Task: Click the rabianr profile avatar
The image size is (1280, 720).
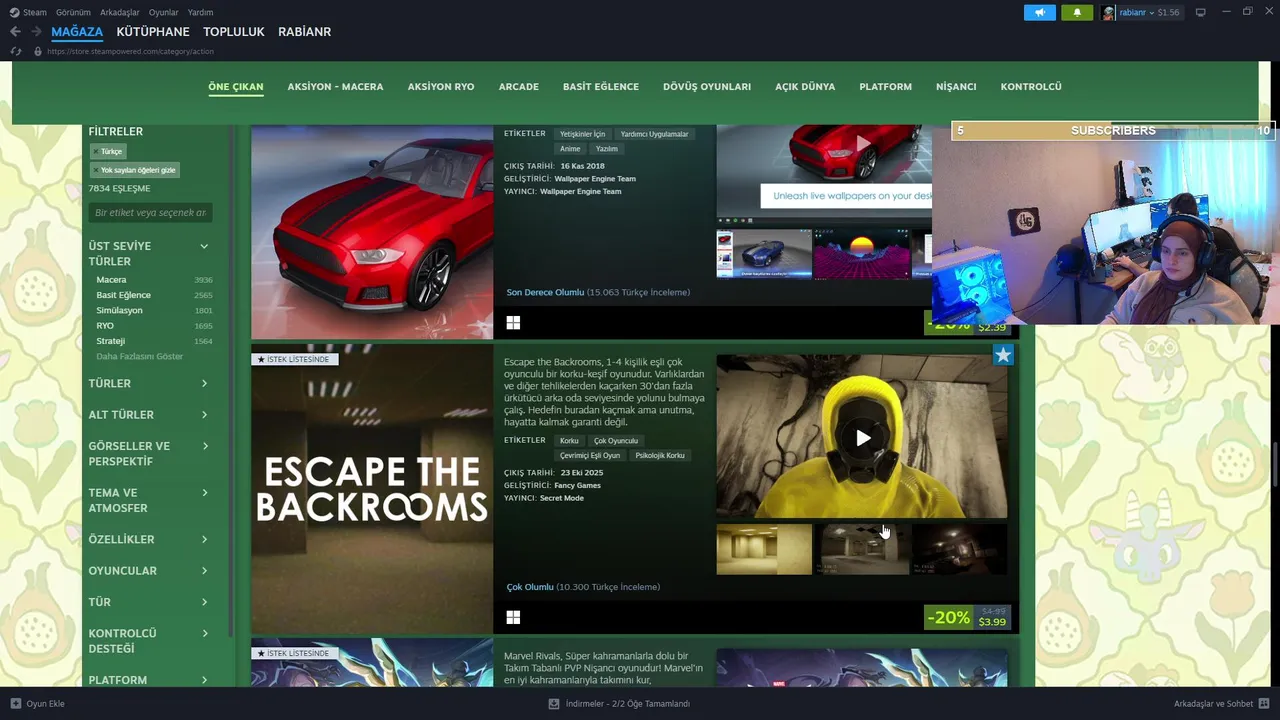Action: [x=1109, y=12]
